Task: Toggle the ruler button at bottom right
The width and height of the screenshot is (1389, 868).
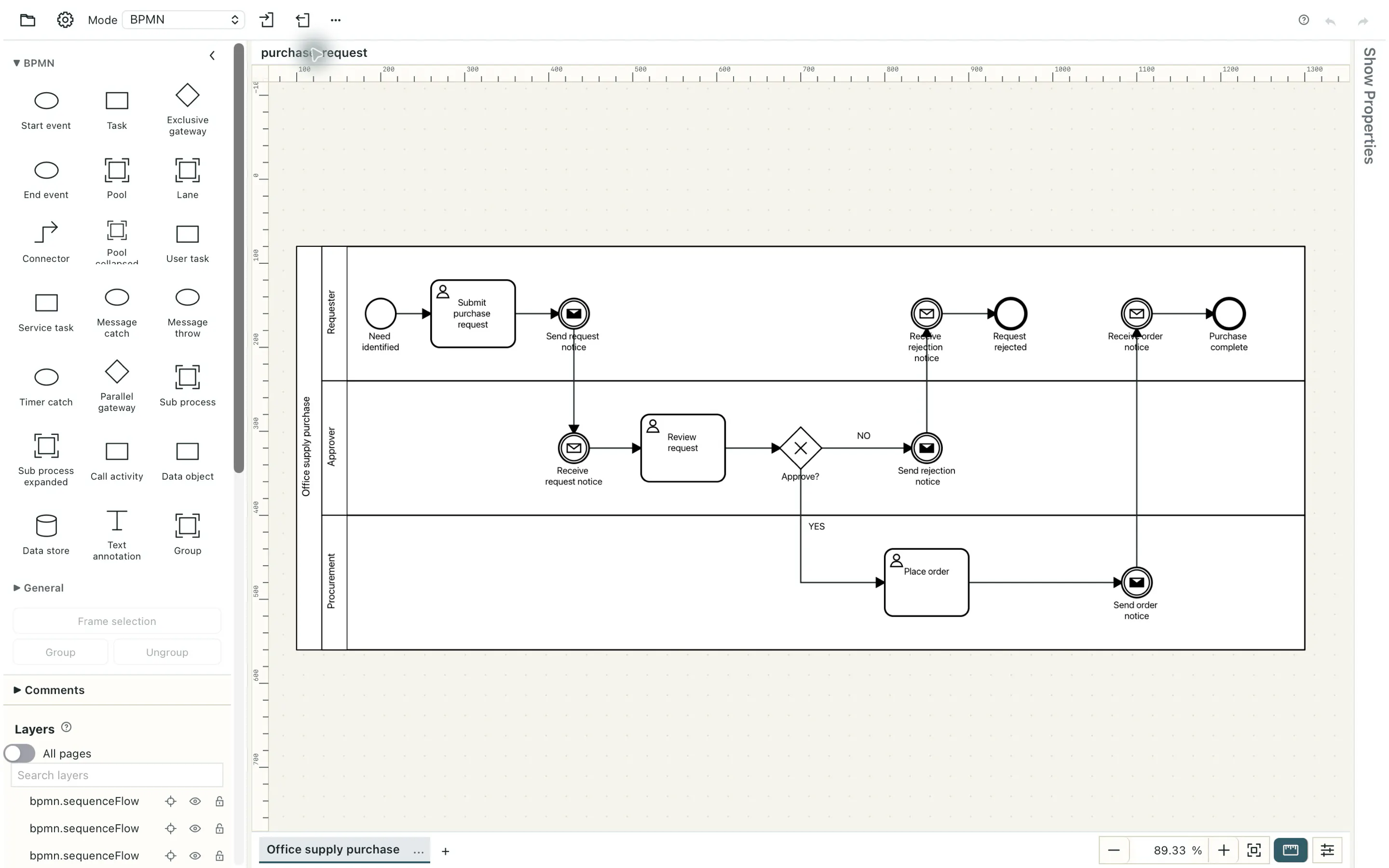Action: 1290,850
